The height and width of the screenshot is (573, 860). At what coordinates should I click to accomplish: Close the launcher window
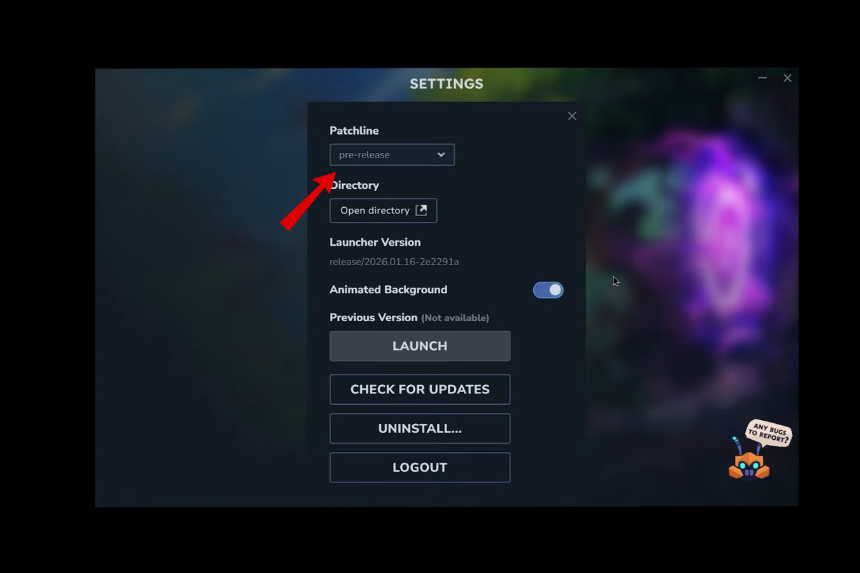tap(788, 78)
